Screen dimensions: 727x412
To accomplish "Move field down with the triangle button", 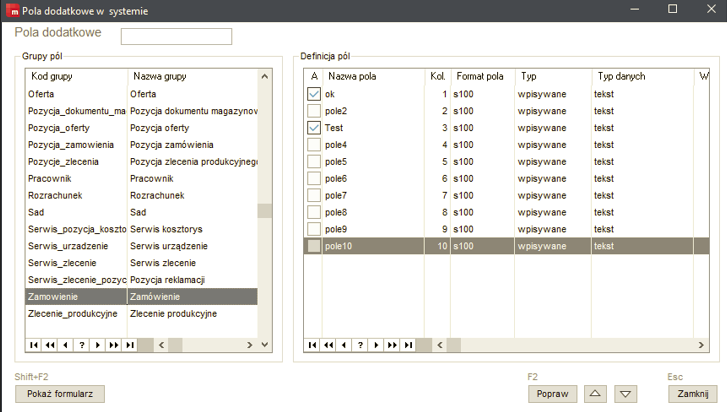I will click(625, 394).
